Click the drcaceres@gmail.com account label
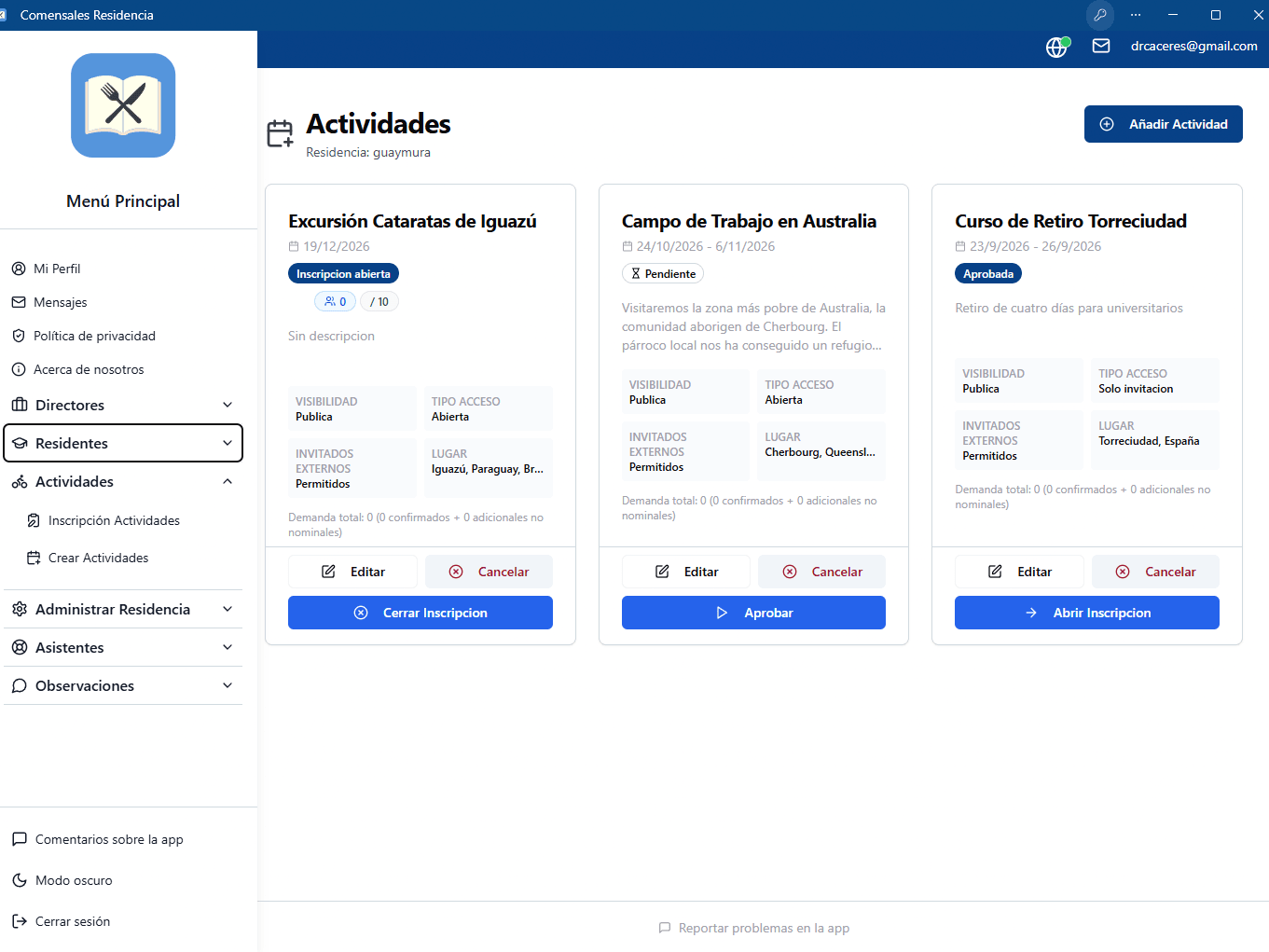Image resolution: width=1269 pixels, height=952 pixels. [x=1194, y=46]
